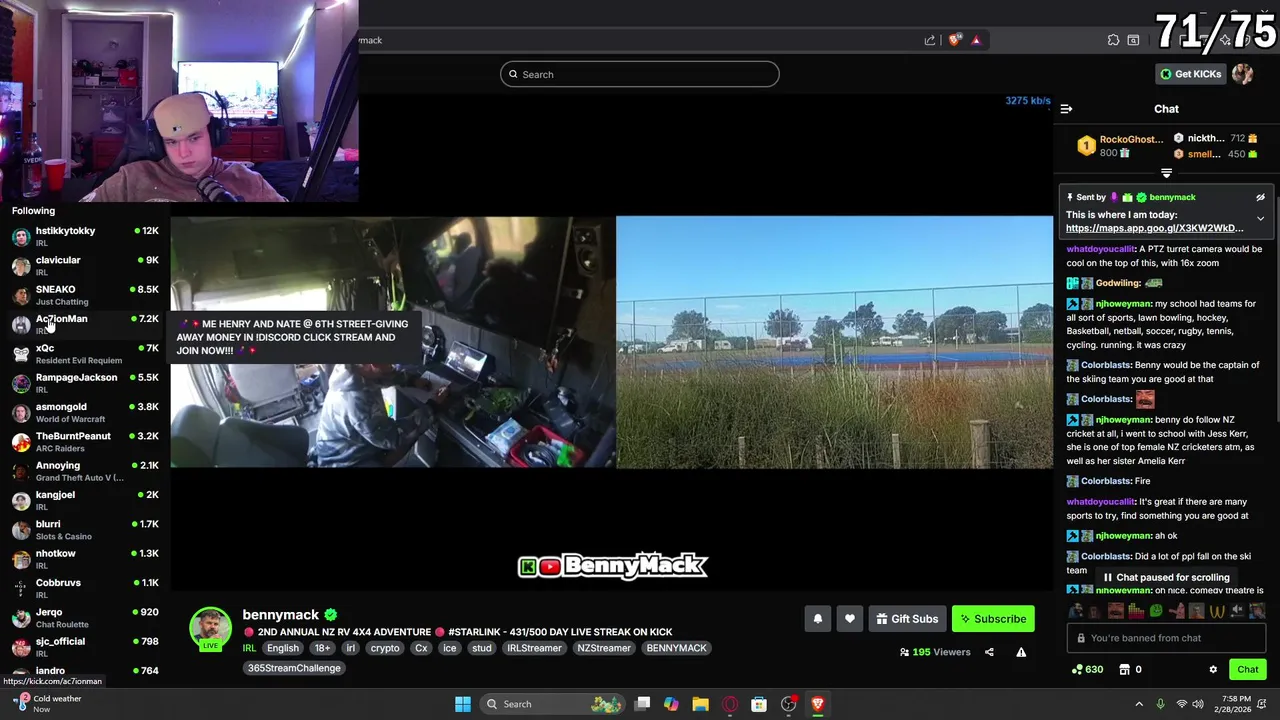Select the IRLStreamer tag
Image resolution: width=1280 pixels, height=720 pixels.
(534, 648)
